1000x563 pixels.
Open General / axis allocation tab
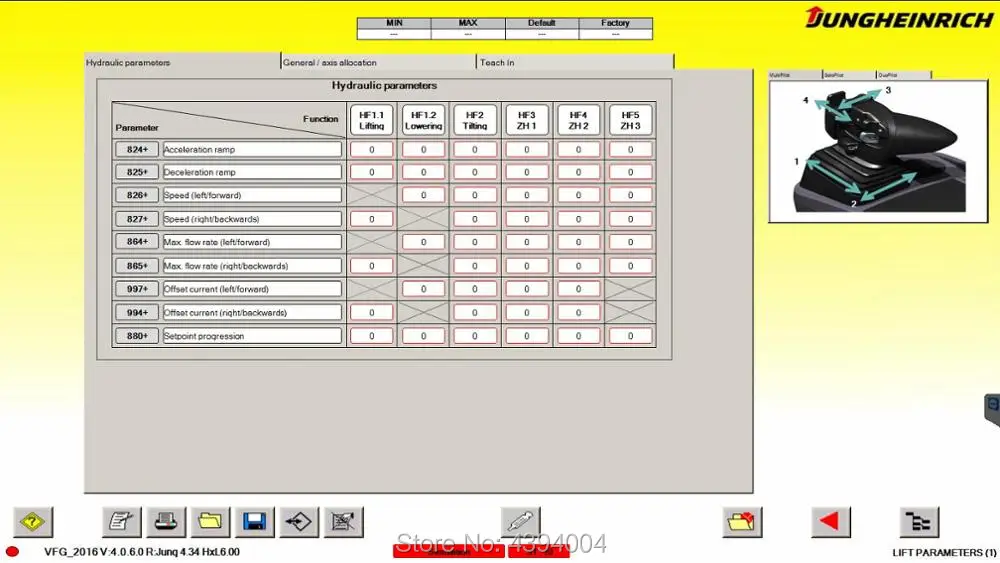coord(378,62)
